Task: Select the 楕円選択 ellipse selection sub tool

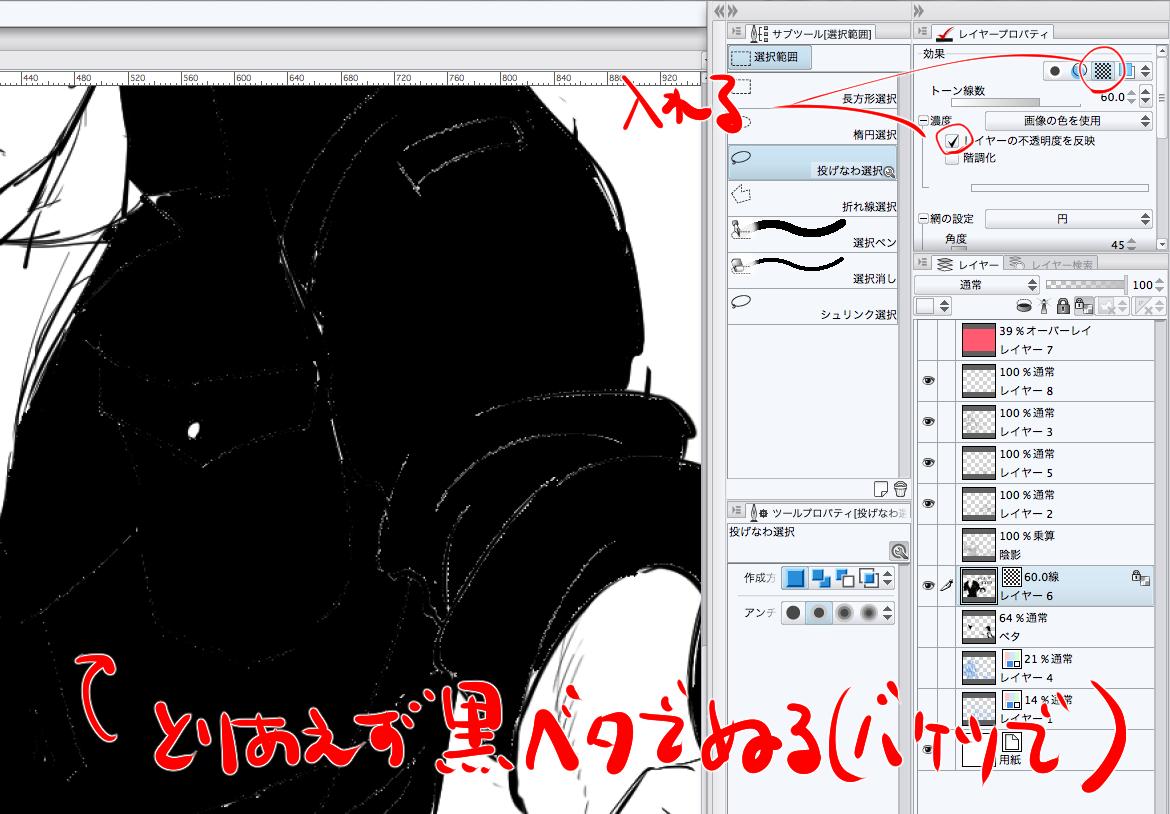Action: click(x=813, y=126)
